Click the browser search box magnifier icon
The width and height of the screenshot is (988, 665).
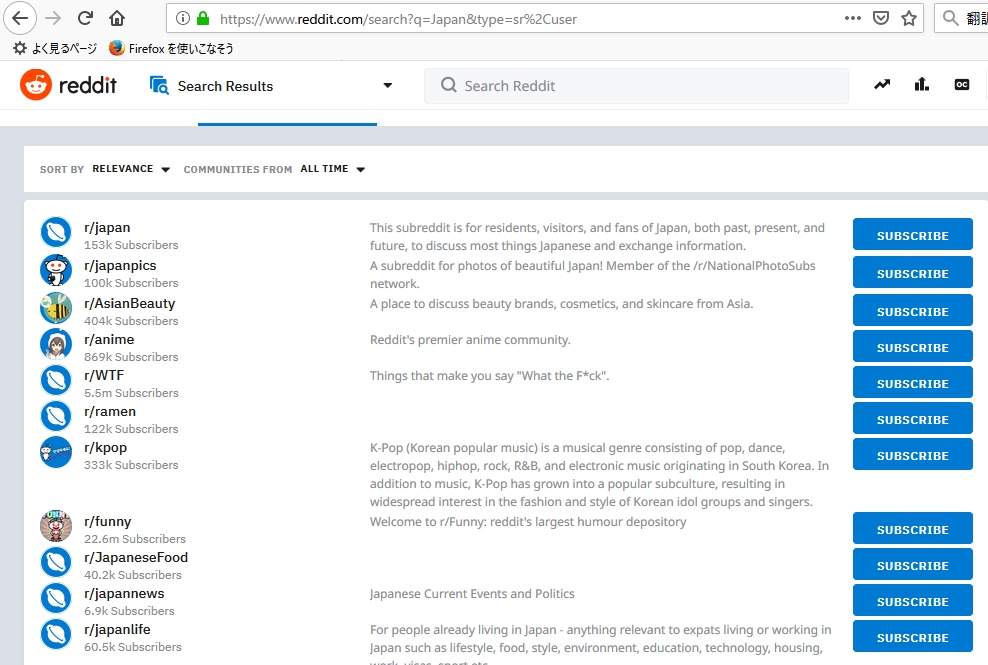950,18
